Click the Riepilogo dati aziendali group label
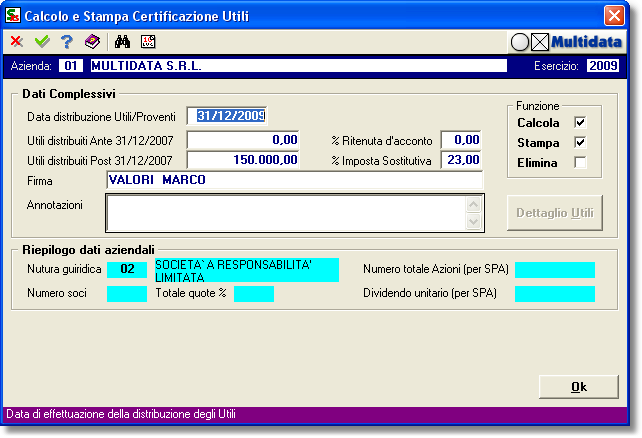The width and height of the screenshot is (642, 438). [x=88, y=250]
